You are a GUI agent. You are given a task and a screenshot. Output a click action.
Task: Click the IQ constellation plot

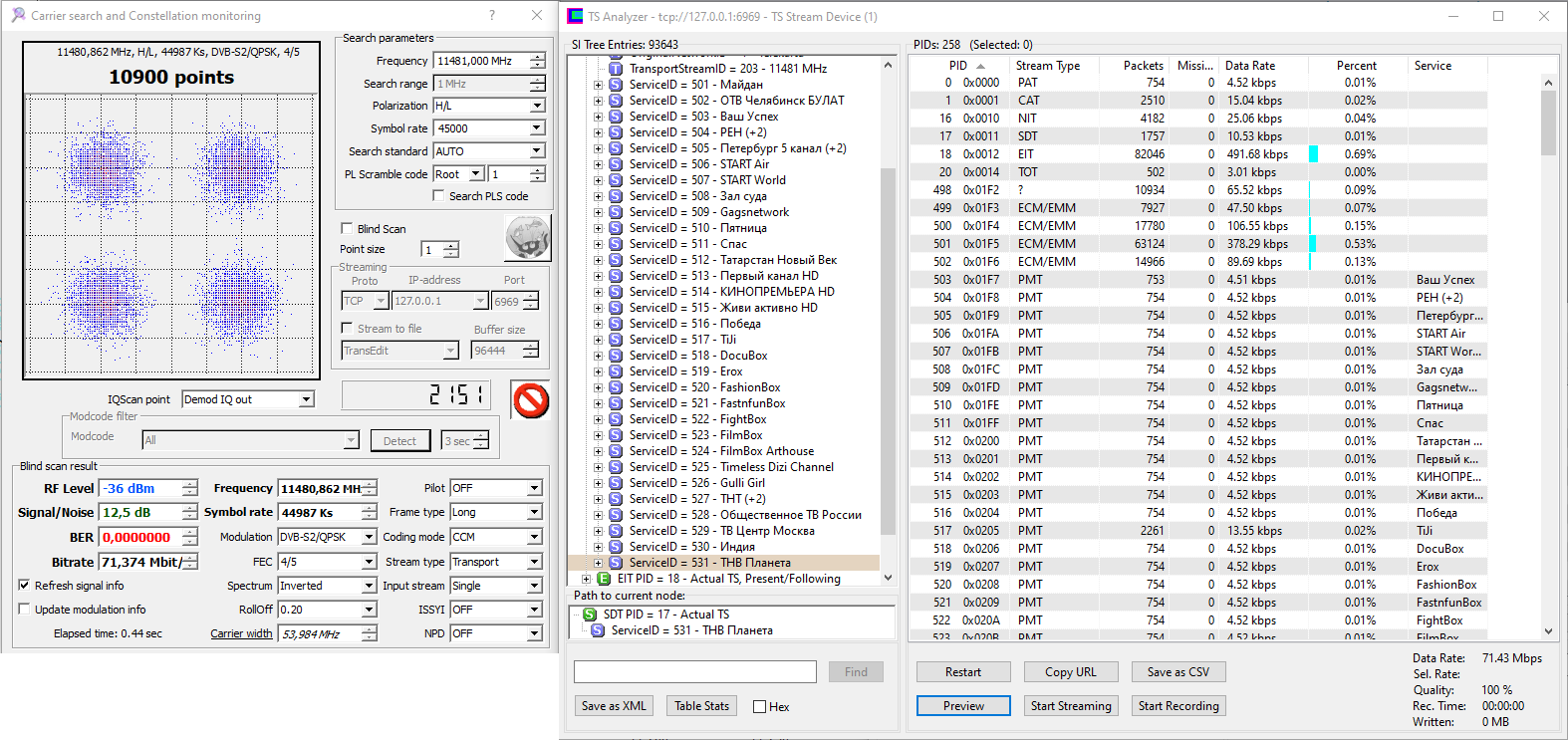pos(171,236)
